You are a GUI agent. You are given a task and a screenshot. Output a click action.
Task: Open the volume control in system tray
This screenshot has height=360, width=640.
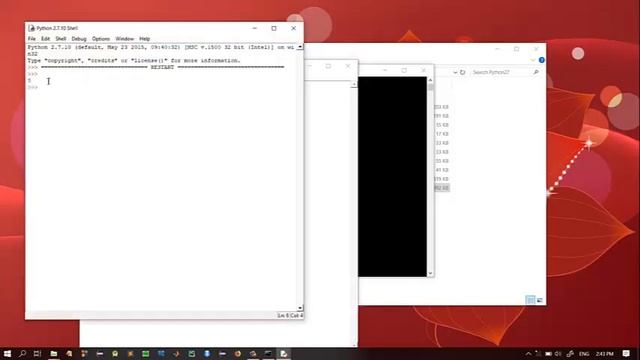[558, 353]
